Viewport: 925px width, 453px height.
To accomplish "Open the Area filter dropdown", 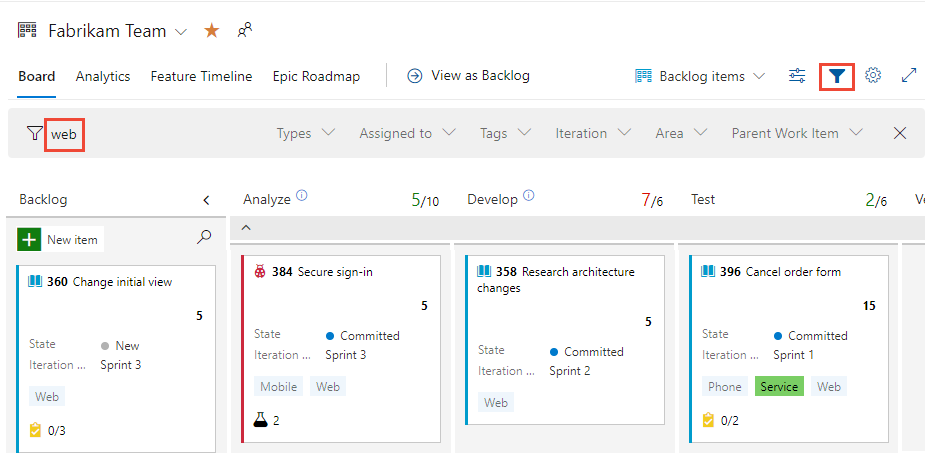I will click(x=681, y=133).
